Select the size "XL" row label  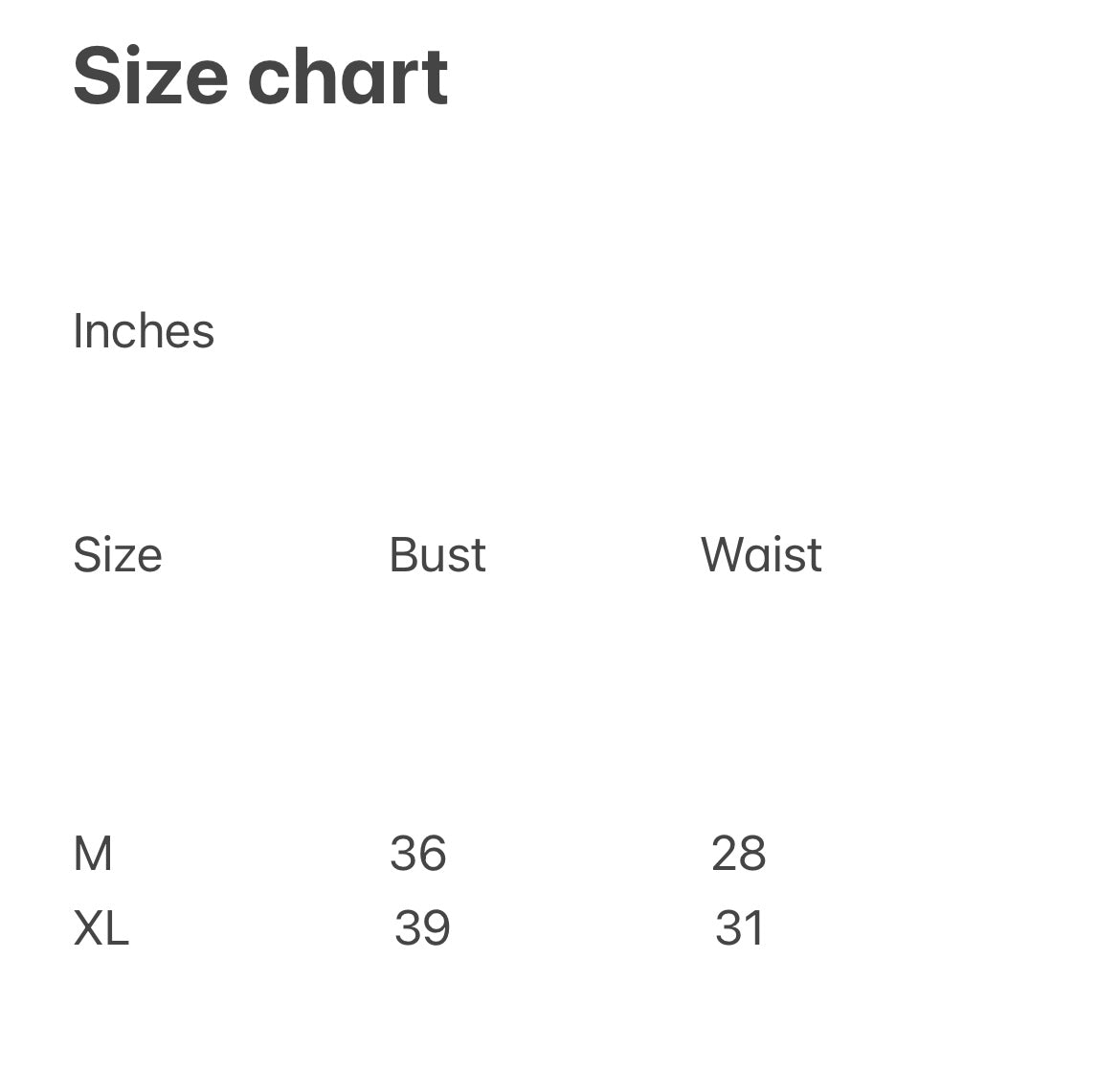(x=101, y=928)
